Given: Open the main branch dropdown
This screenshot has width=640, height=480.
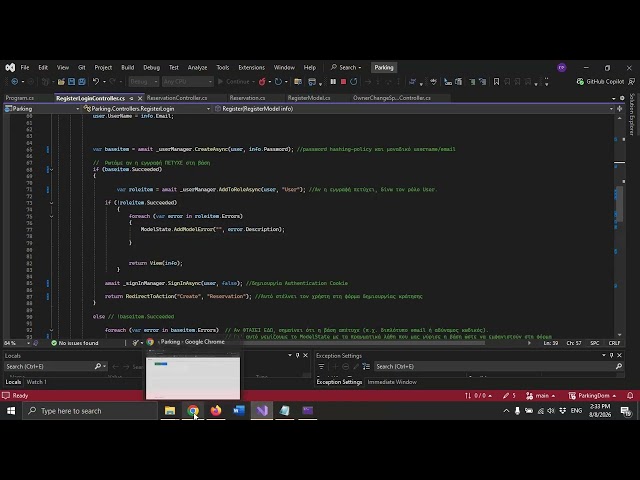Looking at the screenshot, I should (x=541, y=396).
